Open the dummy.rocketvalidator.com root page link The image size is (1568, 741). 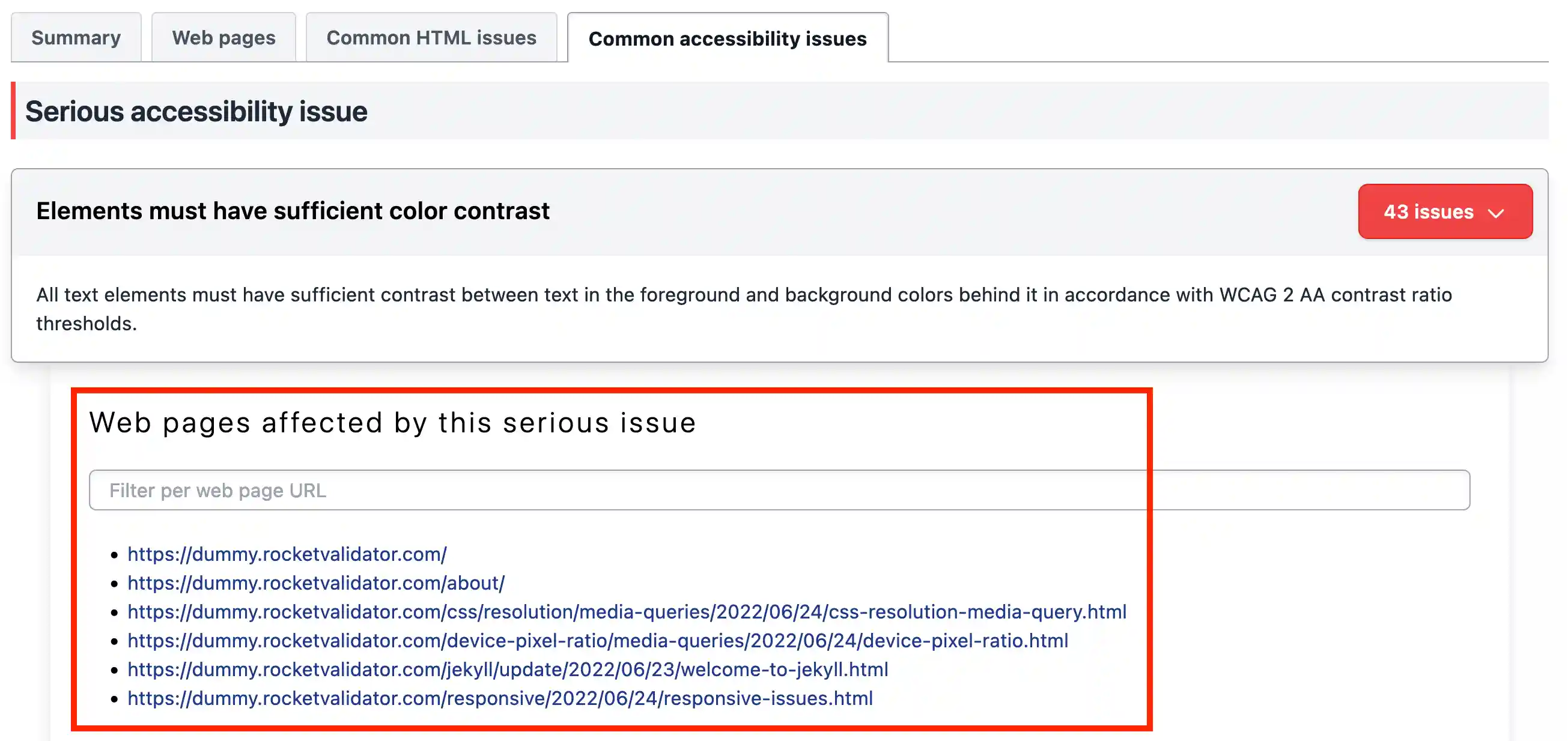[x=287, y=554]
